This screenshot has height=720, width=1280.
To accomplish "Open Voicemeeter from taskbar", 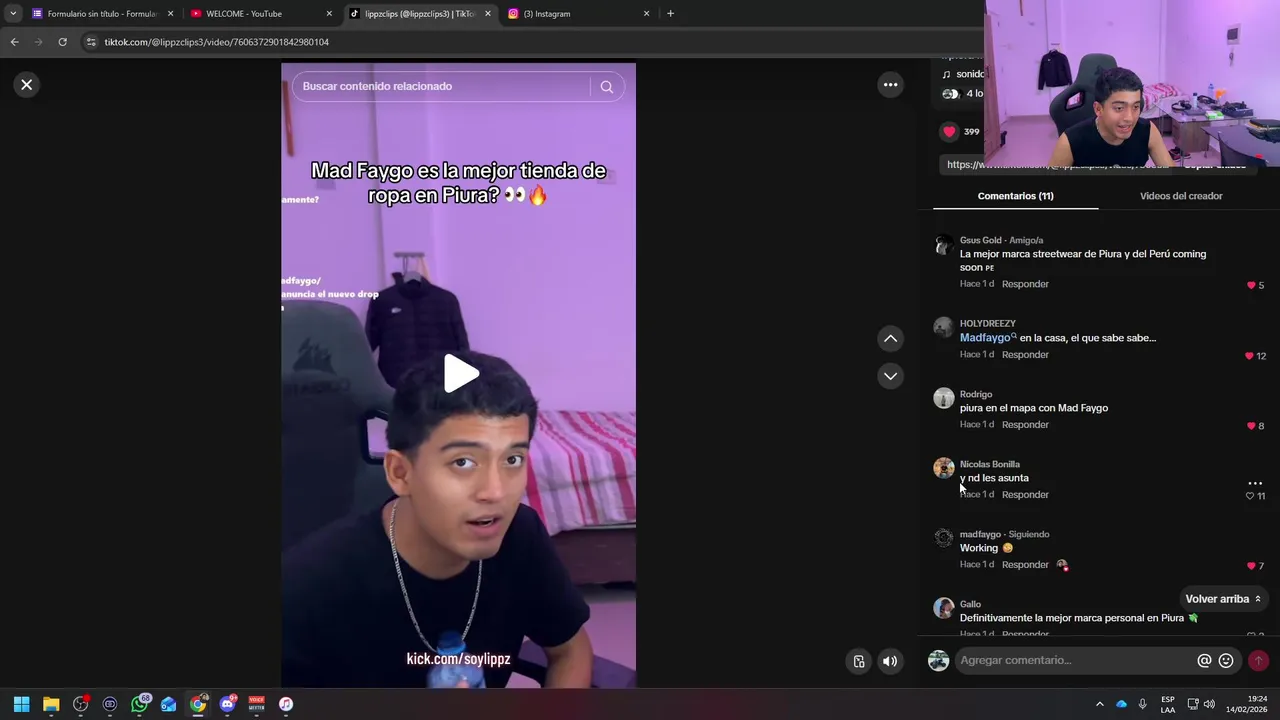I will tap(256, 704).
